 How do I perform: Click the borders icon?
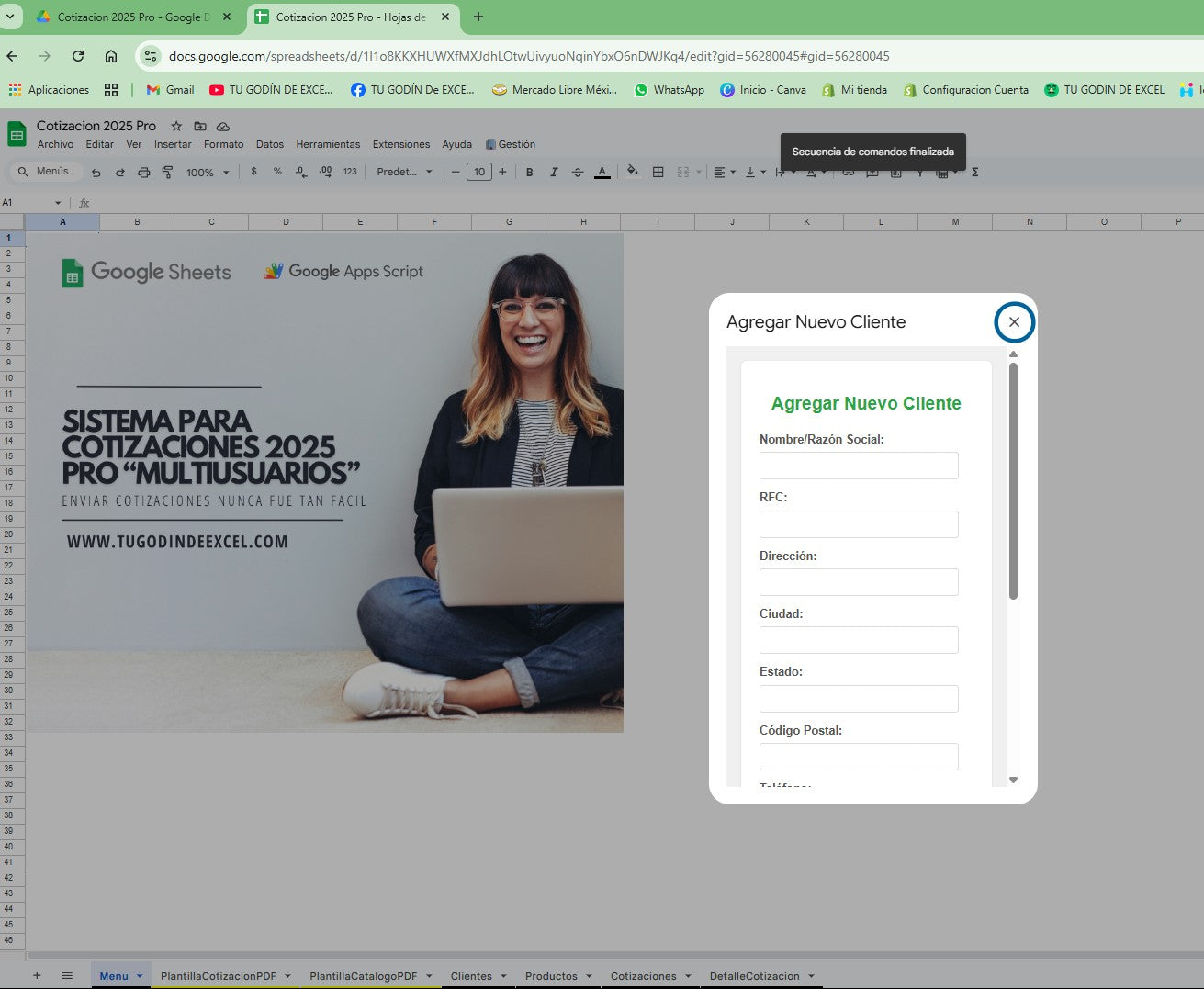(x=658, y=172)
